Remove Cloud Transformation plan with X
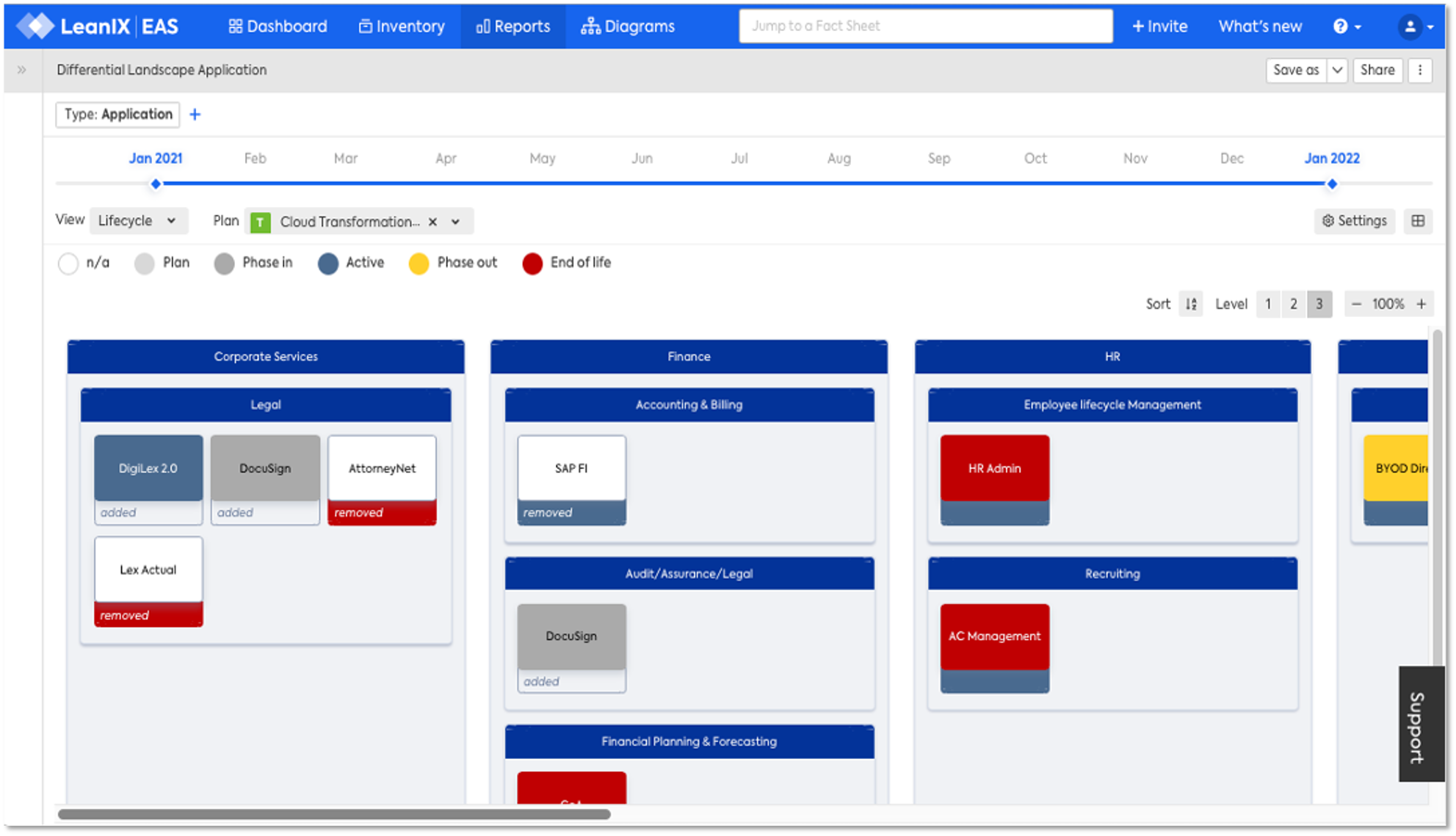Screen dimensions: 1456x836 433,222
